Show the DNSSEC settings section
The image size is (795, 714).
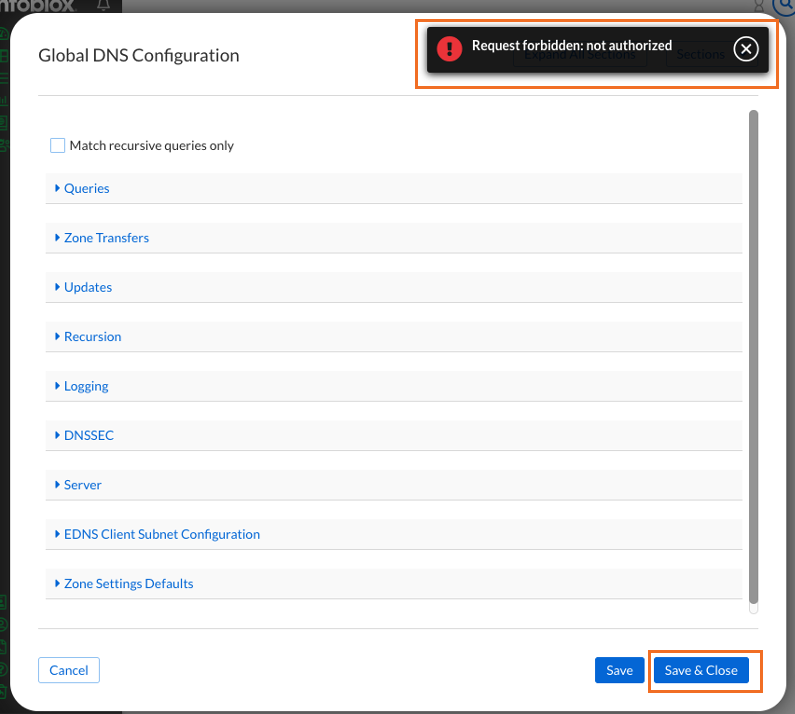click(x=88, y=436)
